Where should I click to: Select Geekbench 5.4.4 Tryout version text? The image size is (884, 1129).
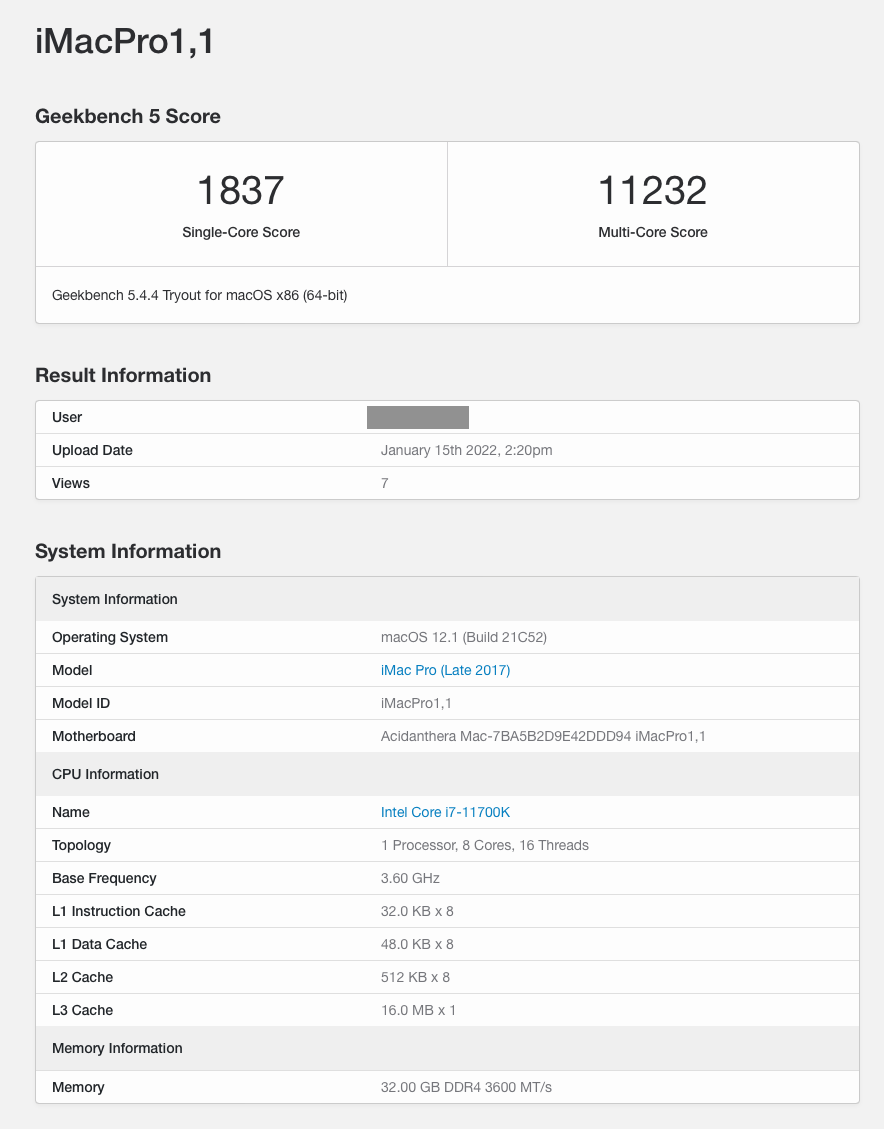point(199,295)
